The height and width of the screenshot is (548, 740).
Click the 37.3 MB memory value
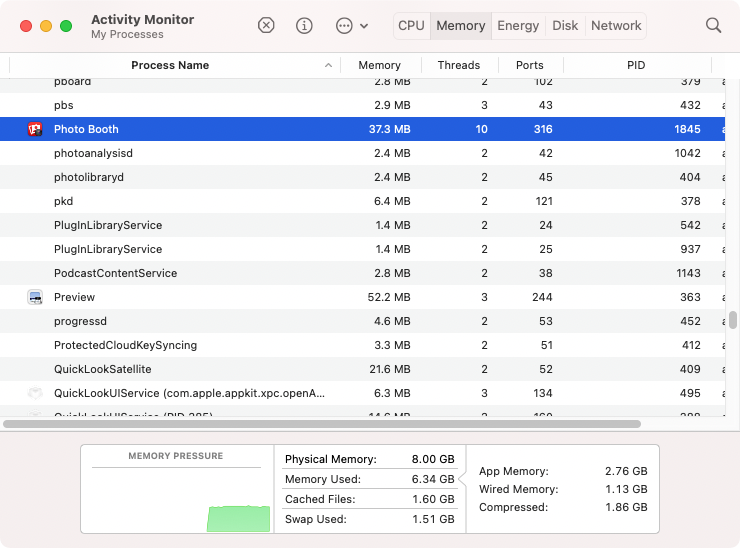tap(389, 129)
